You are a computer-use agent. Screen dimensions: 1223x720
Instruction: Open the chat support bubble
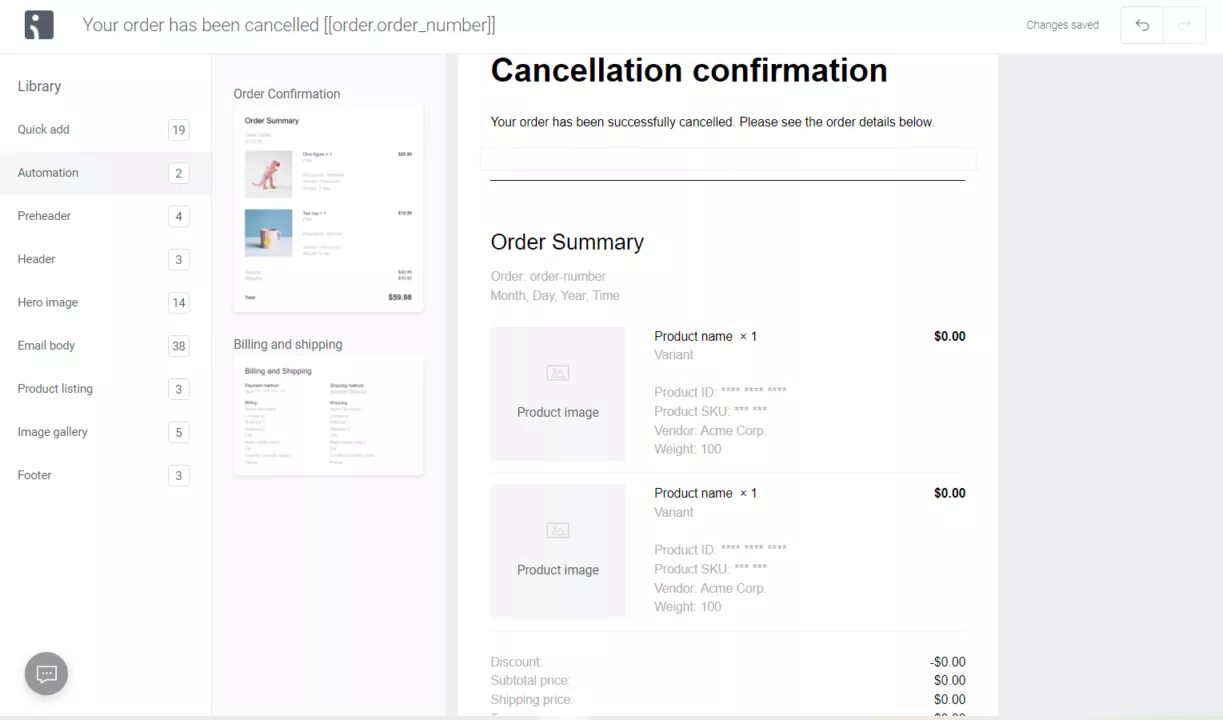45,673
